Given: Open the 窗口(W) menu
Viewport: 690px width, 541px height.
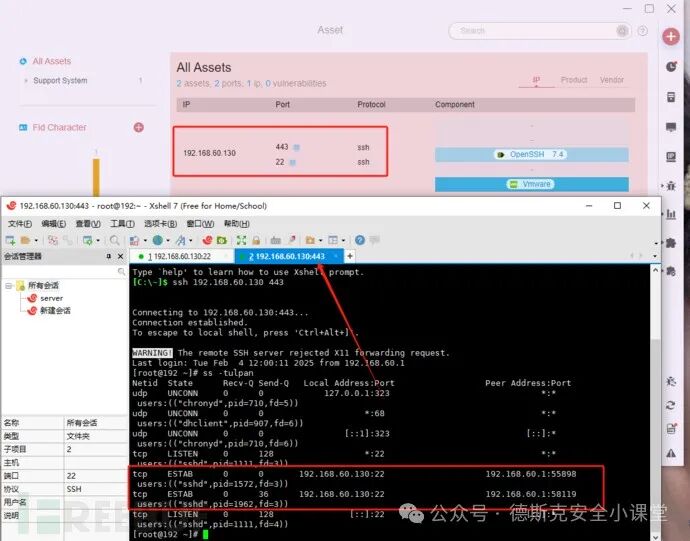Looking at the screenshot, I should (x=200, y=224).
